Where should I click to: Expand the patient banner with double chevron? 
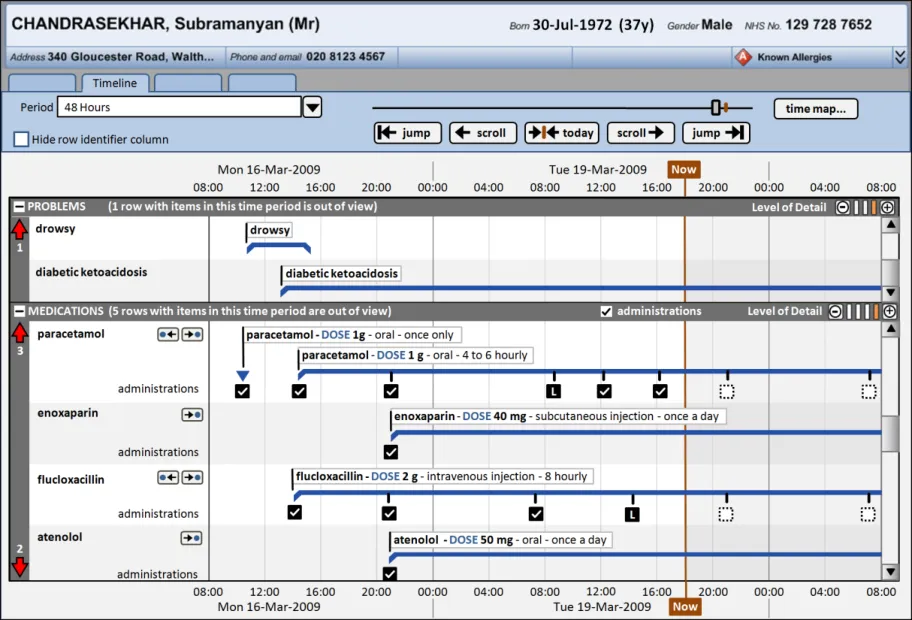(900, 58)
